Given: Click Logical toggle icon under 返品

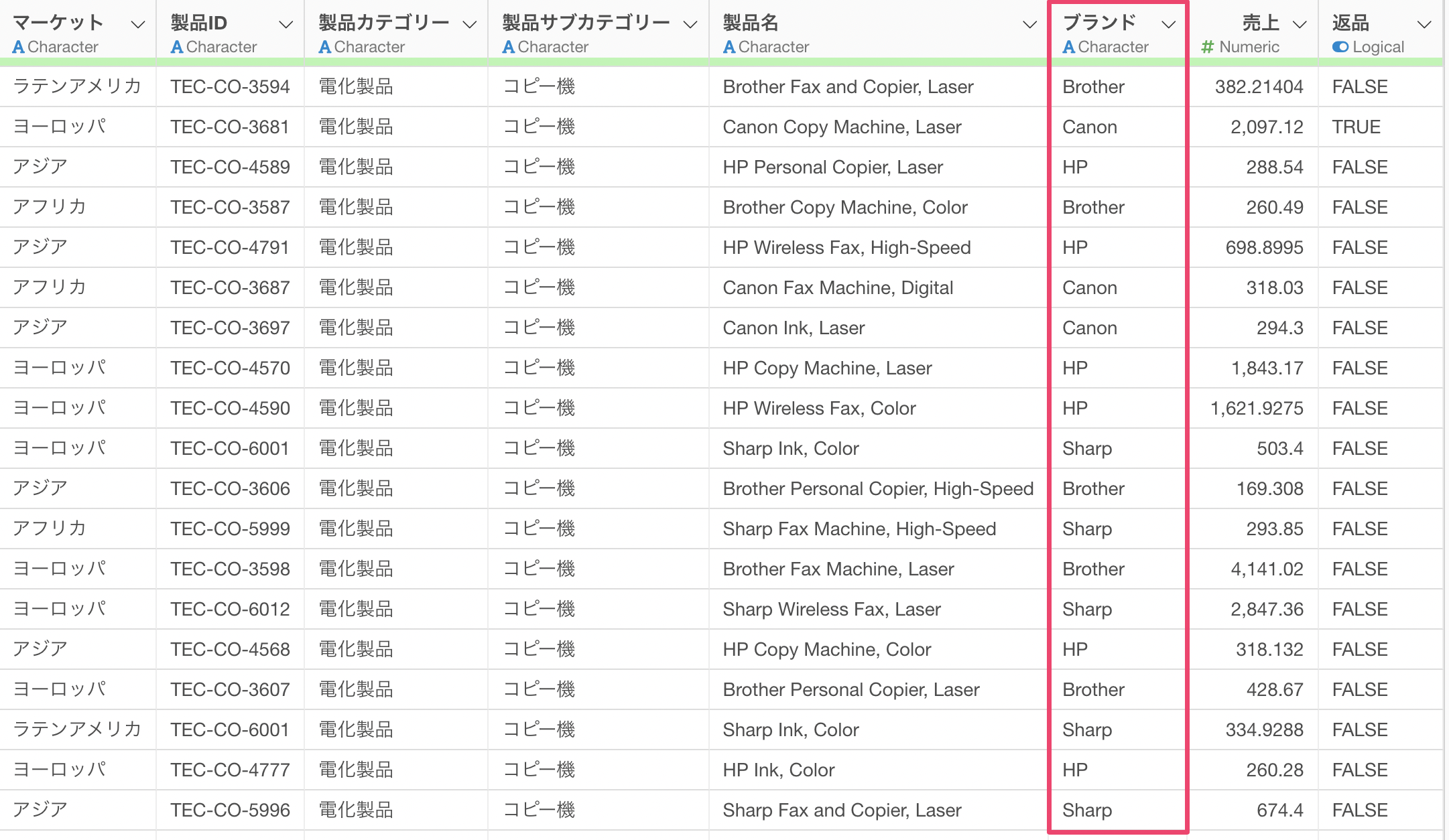Looking at the screenshot, I should 1340,47.
